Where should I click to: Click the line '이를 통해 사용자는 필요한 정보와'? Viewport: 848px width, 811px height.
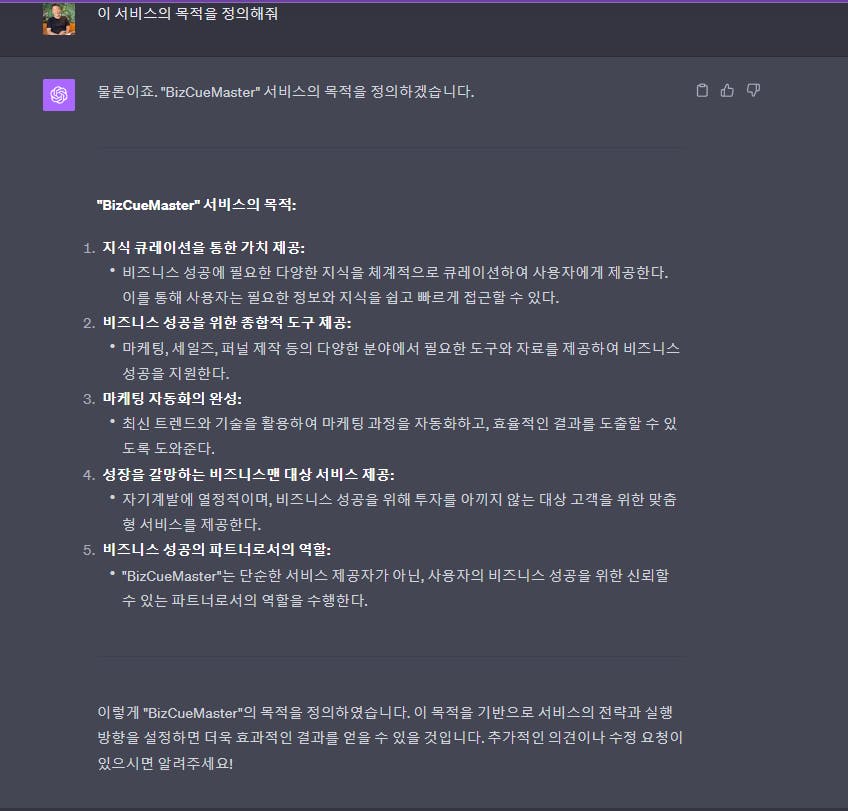point(341,297)
